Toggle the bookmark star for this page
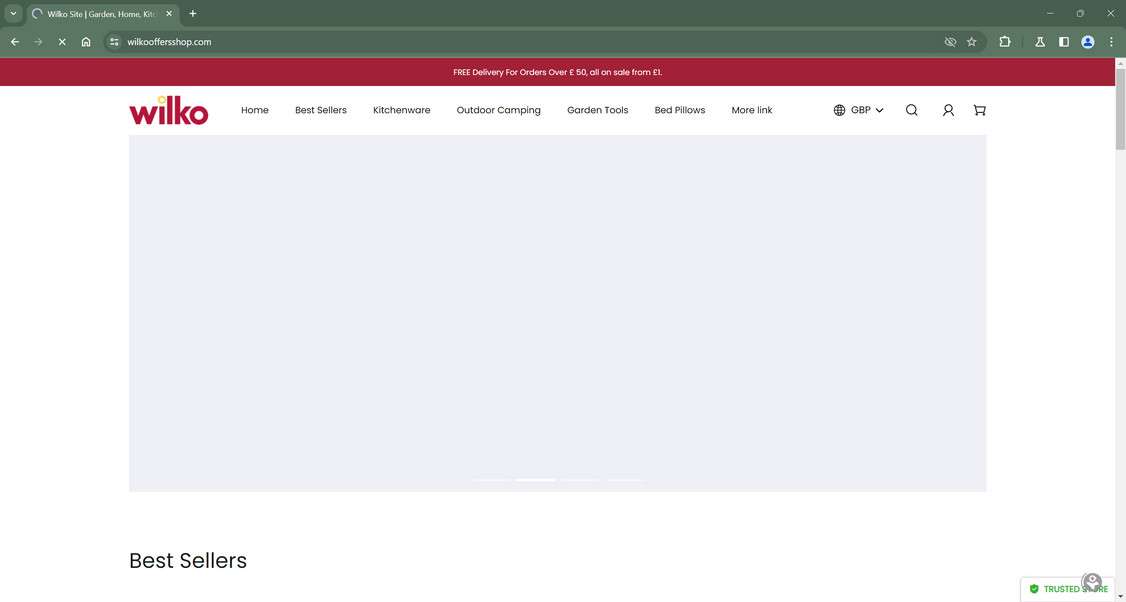Viewport: 1126px width, 602px height. tap(970, 41)
